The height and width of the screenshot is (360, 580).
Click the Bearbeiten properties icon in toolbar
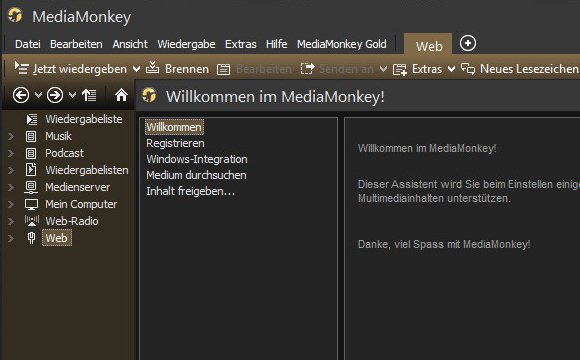coord(223,69)
